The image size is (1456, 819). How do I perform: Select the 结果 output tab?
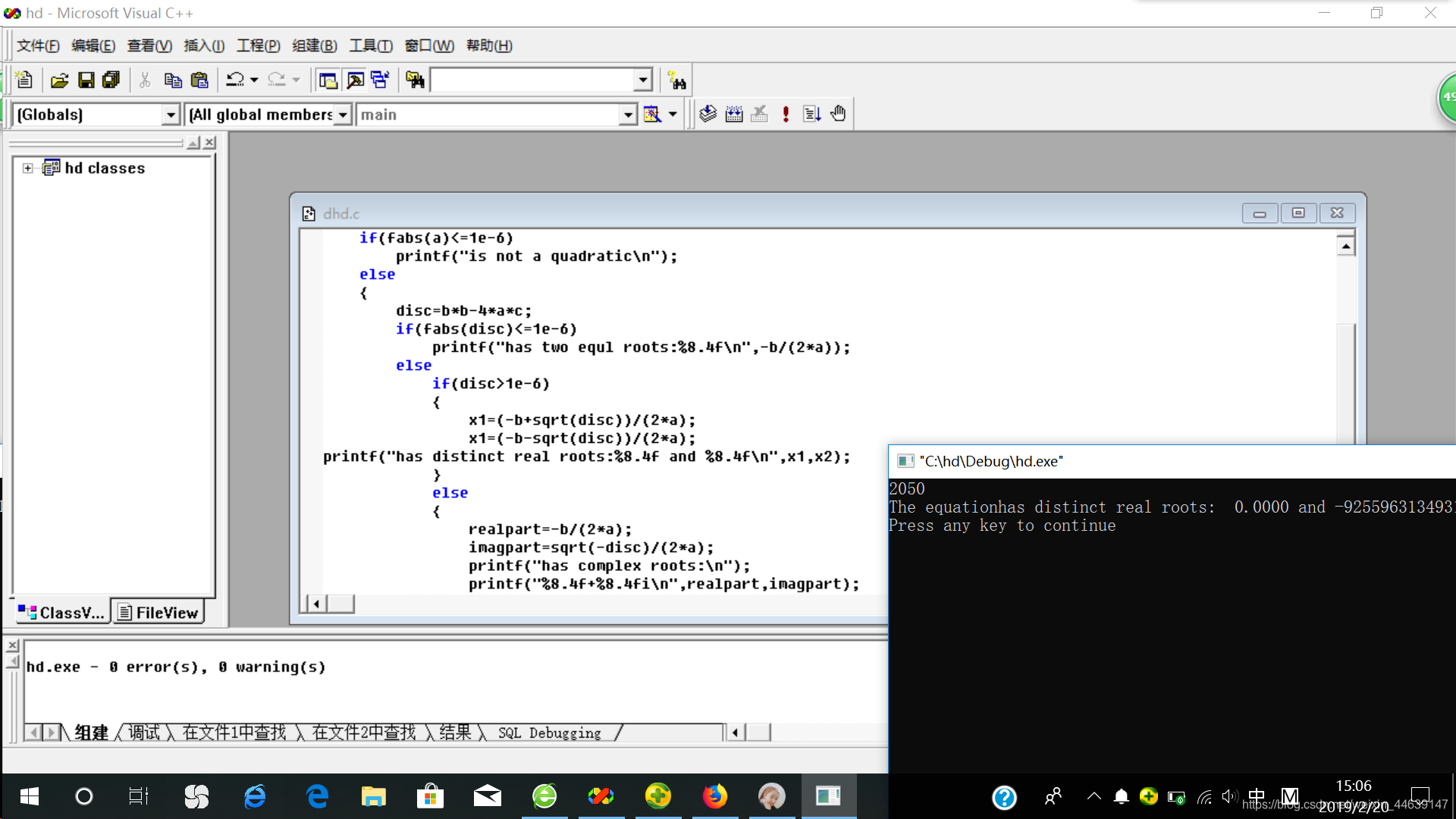click(455, 733)
